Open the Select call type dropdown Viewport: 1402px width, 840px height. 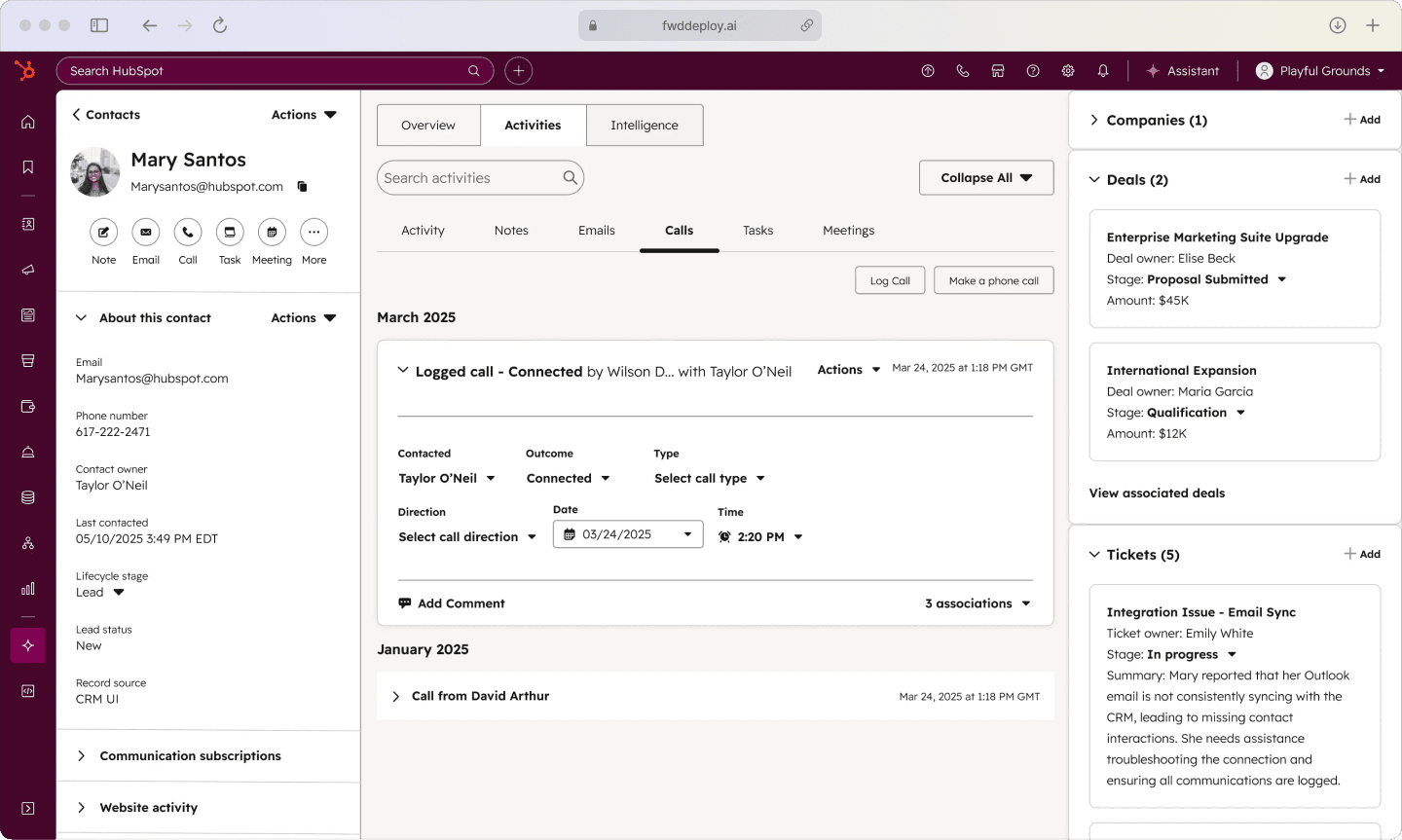click(x=710, y=478)
